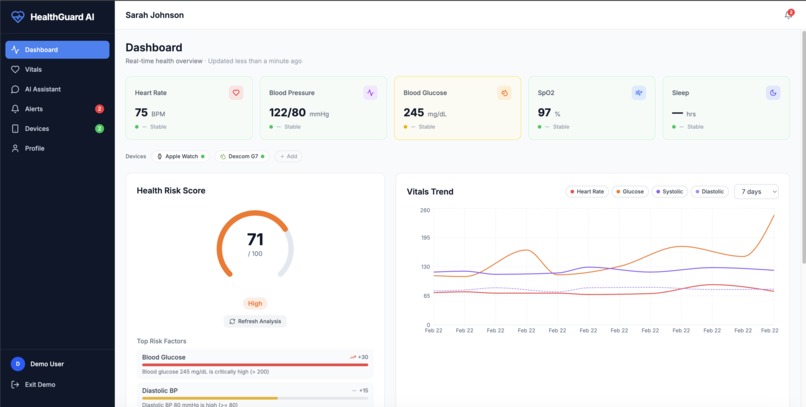This screenshot has width=806, height=407.
Task: Click the Apple Watch watch icon
Action: pos(159,156)
